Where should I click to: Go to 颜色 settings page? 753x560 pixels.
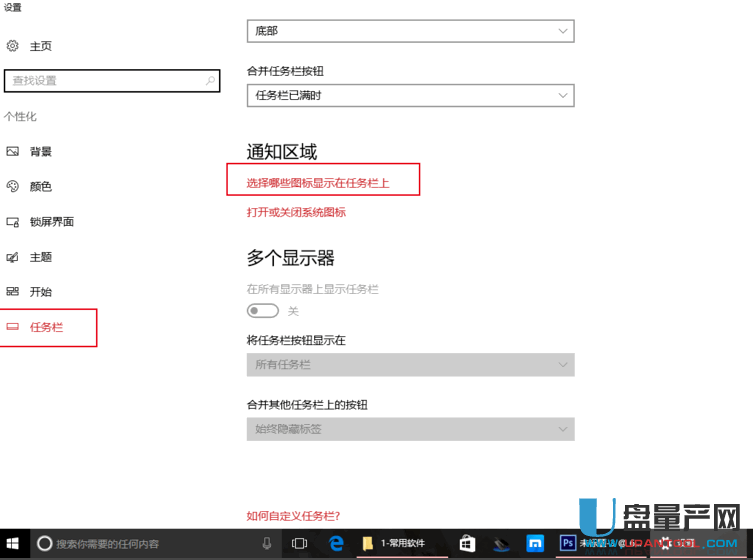coord(40,187)
